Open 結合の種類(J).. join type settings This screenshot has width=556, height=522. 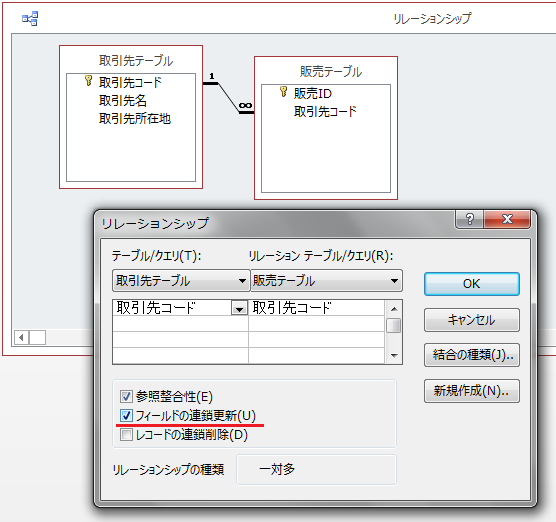pos(472,355)
